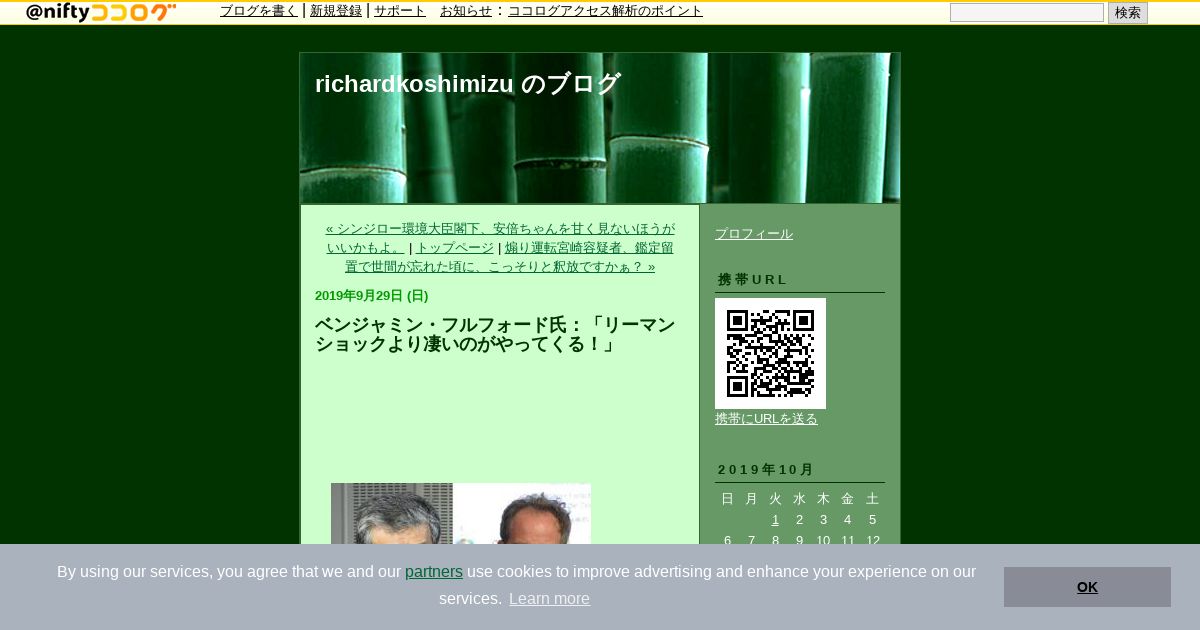This screenshot has height=630, width=1200.
Task: Click the post date 2019年9月29日 (日)
Action: pos(372,296)
